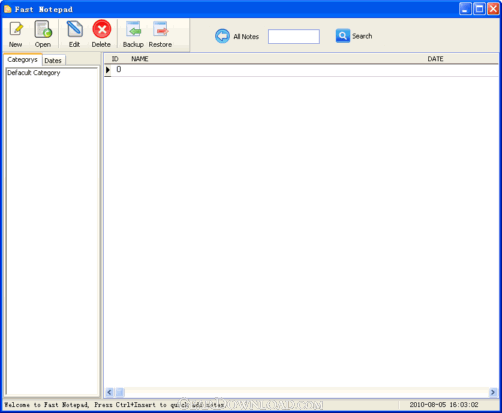Click the Fast Notepad title bar icon

[x=7, y=9]
